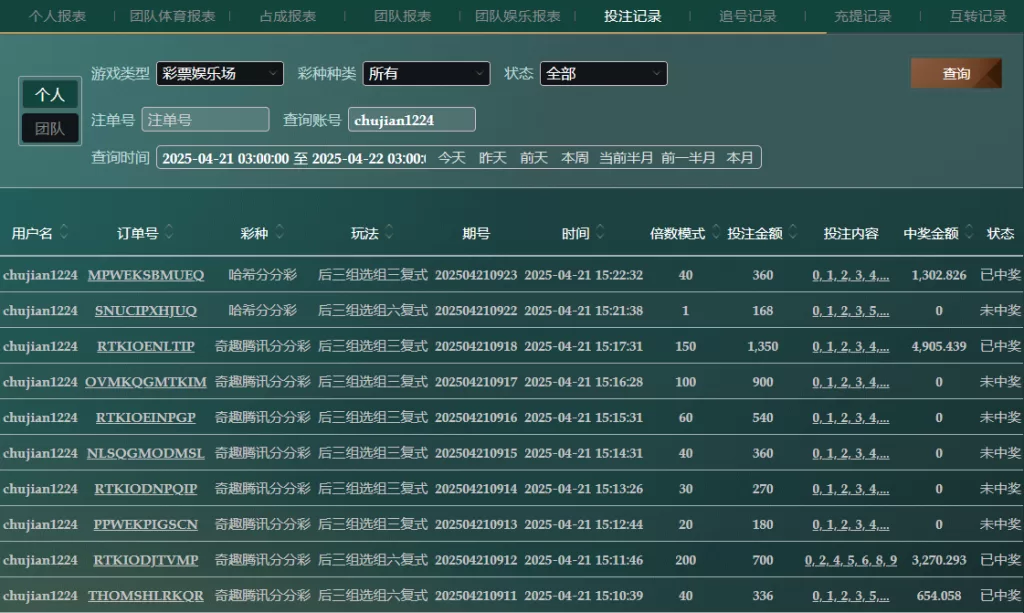This screenshot has height=613, width=1024.
Task: Click the 查询 search button
Action: tap(956, 74)
